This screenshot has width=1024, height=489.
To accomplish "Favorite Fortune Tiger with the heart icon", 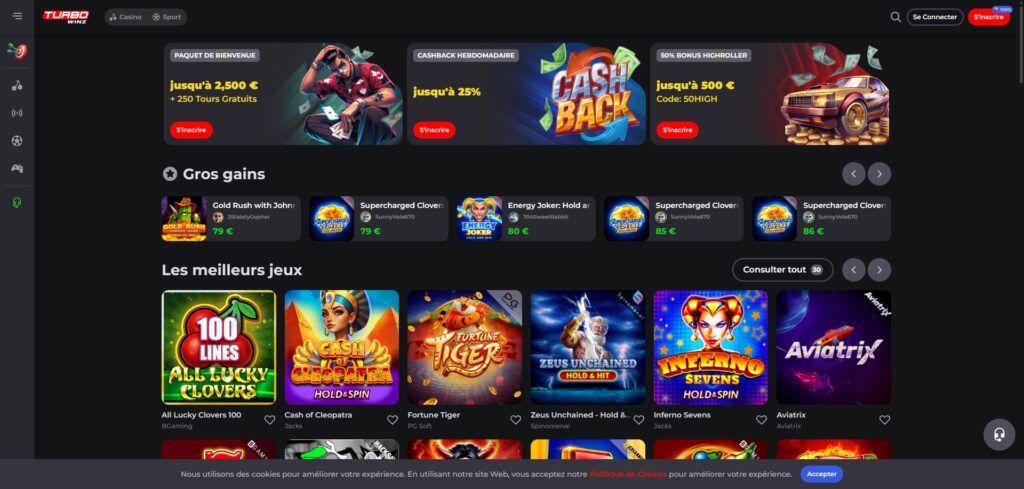I will pyautogui.click(x=515, y=420).
